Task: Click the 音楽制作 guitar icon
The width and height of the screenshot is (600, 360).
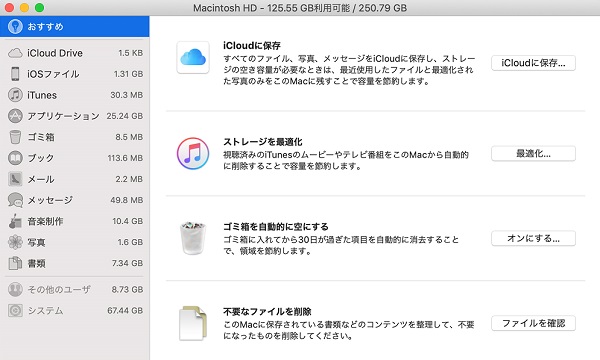Action: [x=15, y=221]
